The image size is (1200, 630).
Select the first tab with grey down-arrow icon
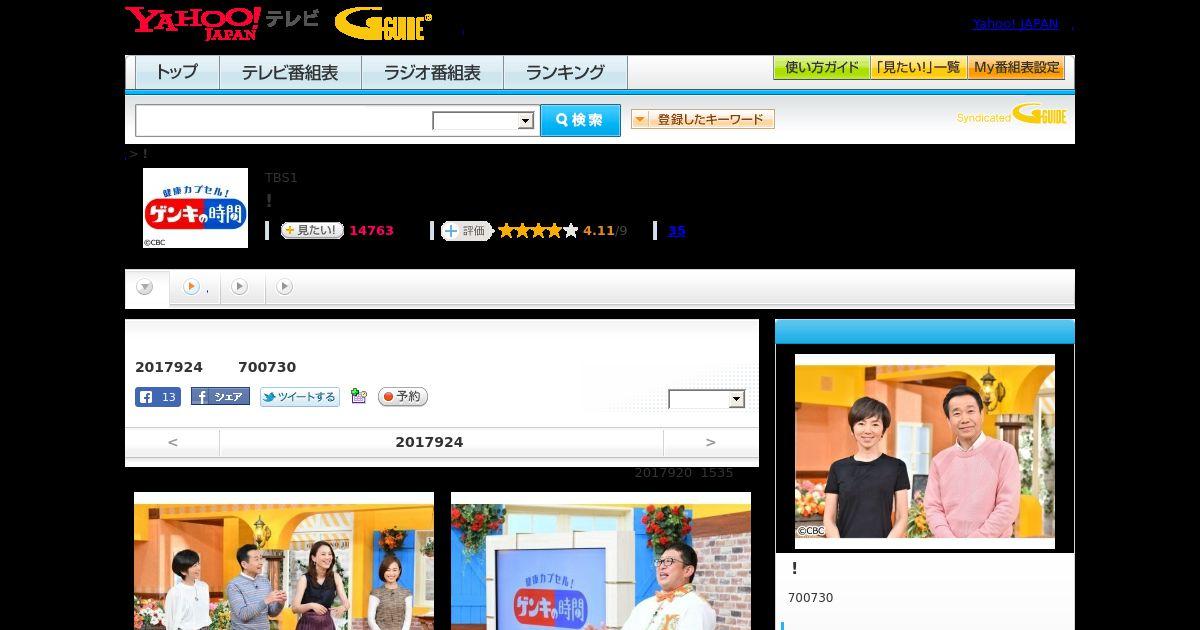coord(145,287)
